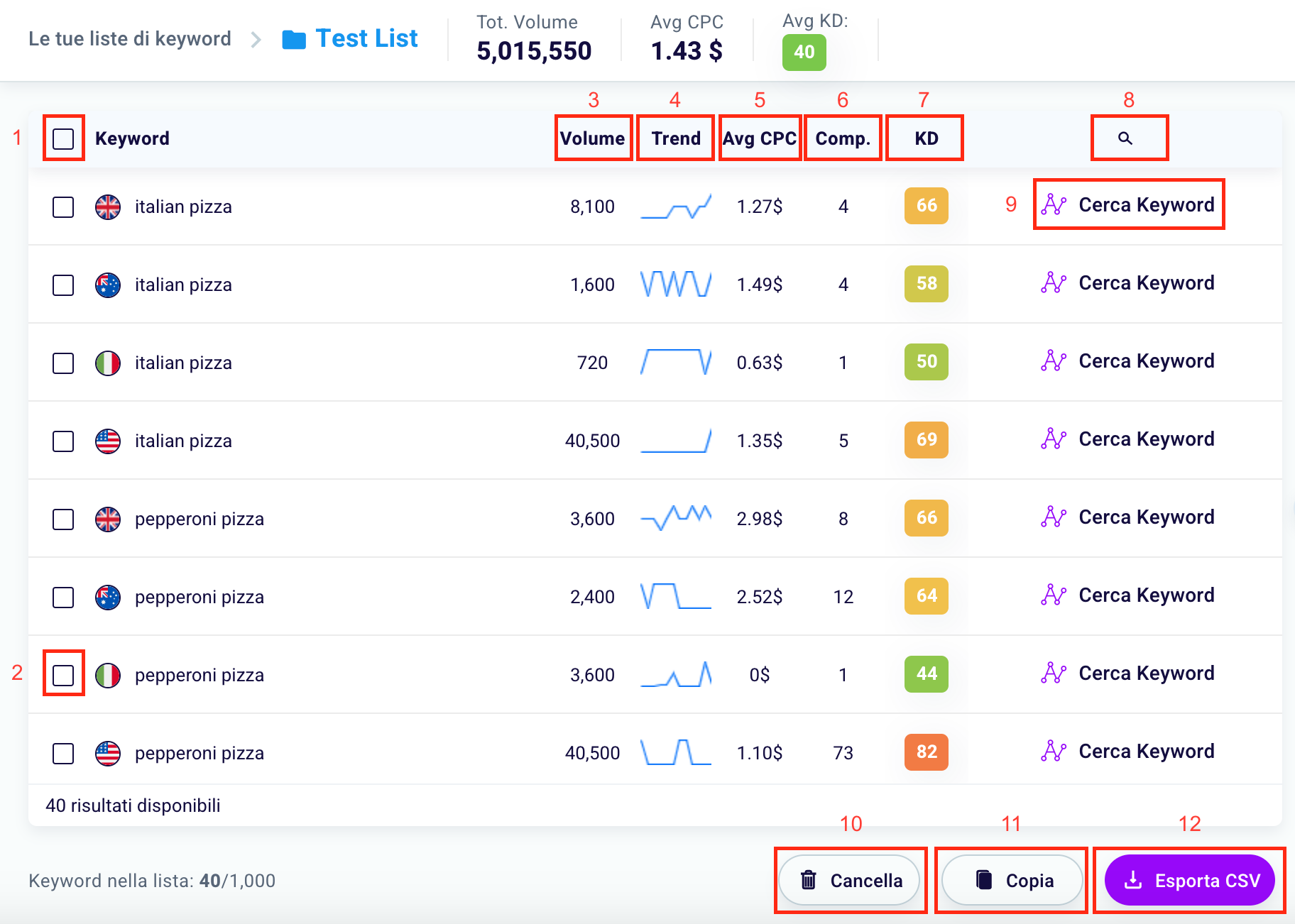This screenshot has width=1295, height=924.
Task: Check the box for Italian pepperoni pizza row
Action: (x=63, y=676)
